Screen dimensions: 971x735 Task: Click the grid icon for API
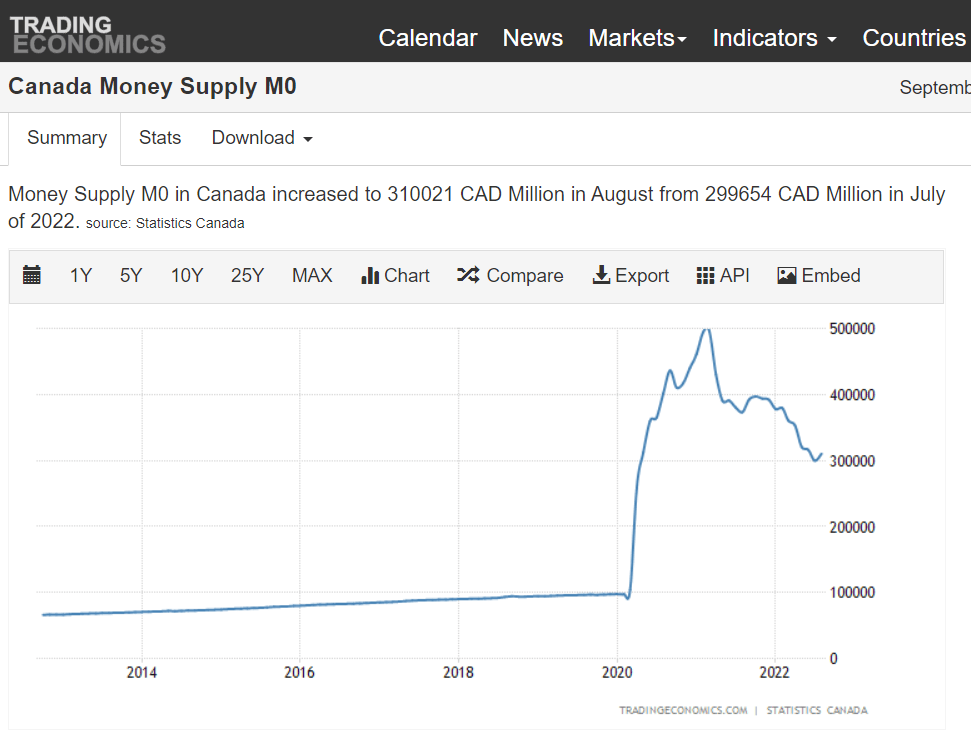tap(706, 276)
